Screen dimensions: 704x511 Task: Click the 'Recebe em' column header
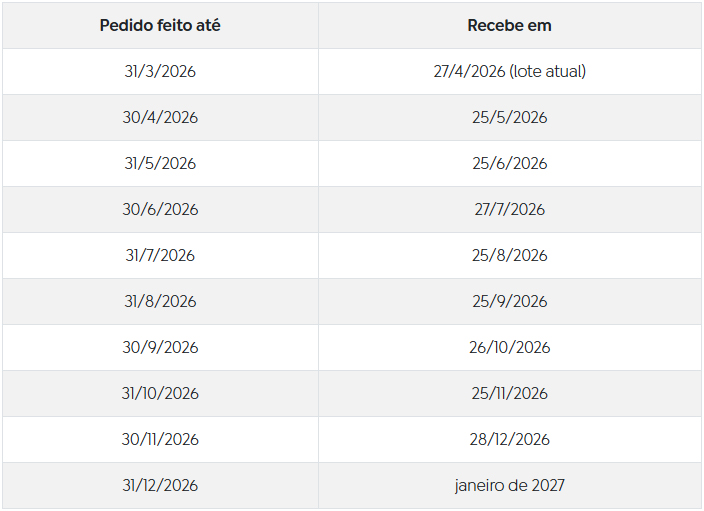click(x=510, y=26)
